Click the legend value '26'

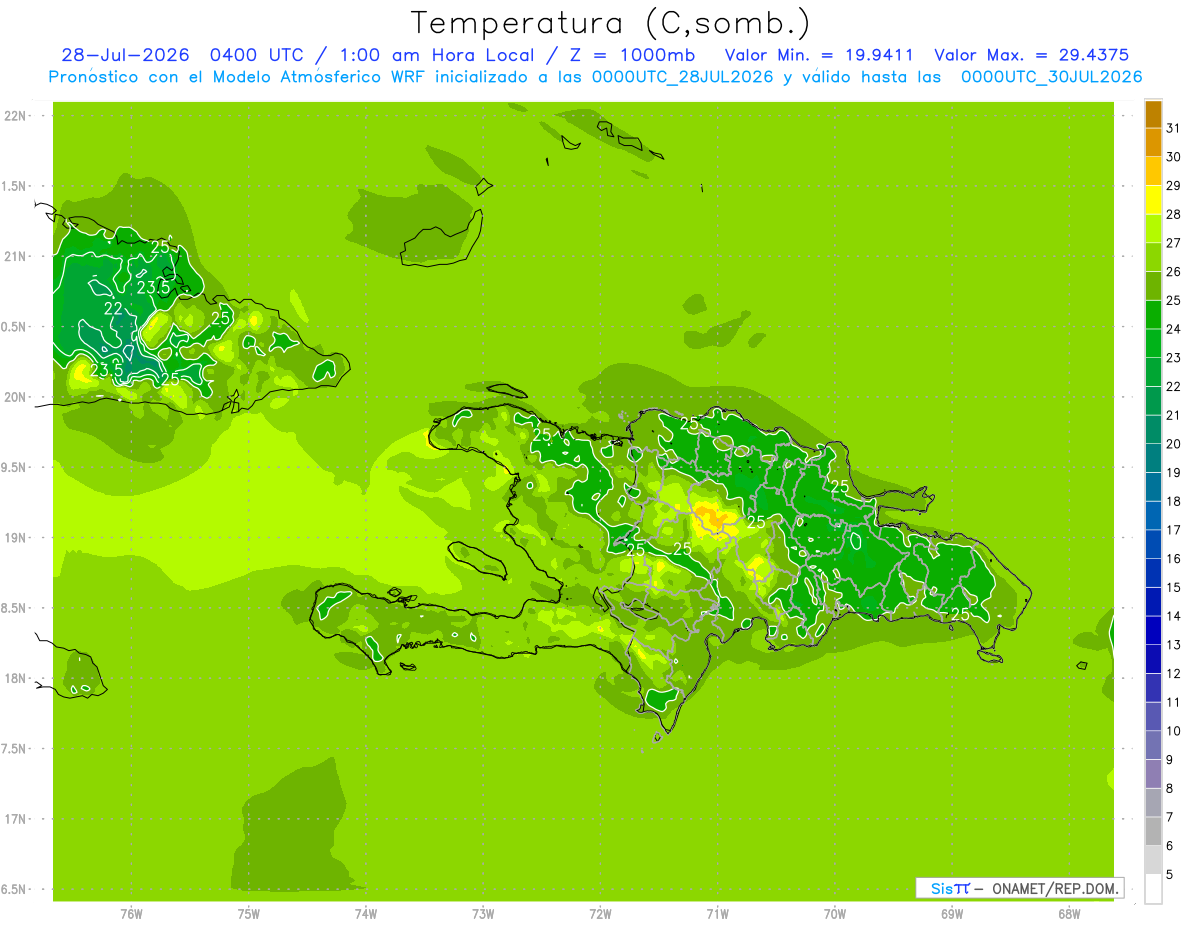(1173, 272)
